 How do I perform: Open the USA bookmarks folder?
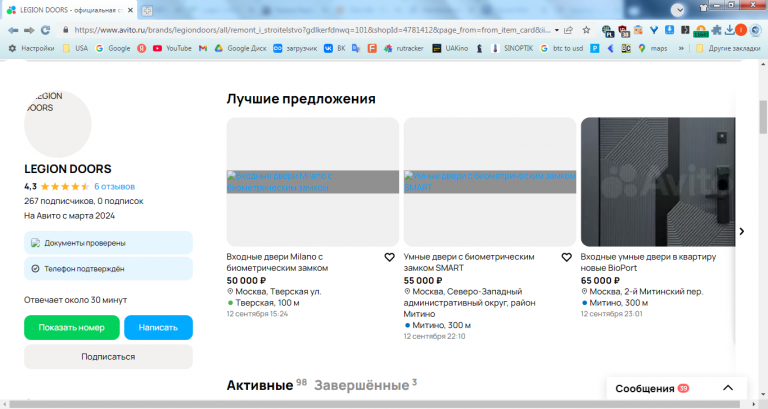pos(75,48)
